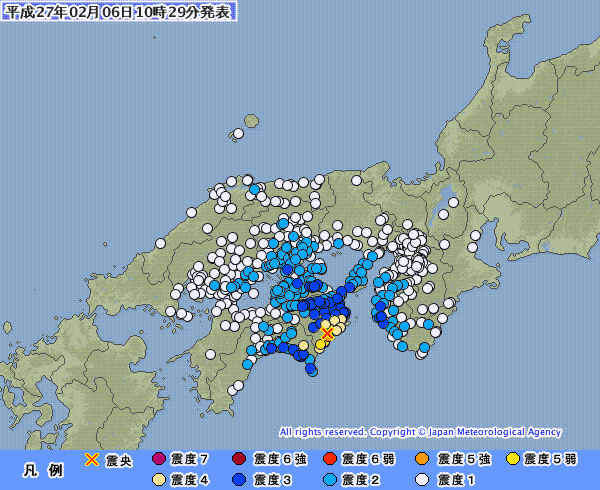The image size is (600, 490).
Task: Click the Japan Meteorological Agency copyright text
Action: [x=420, y=432]
